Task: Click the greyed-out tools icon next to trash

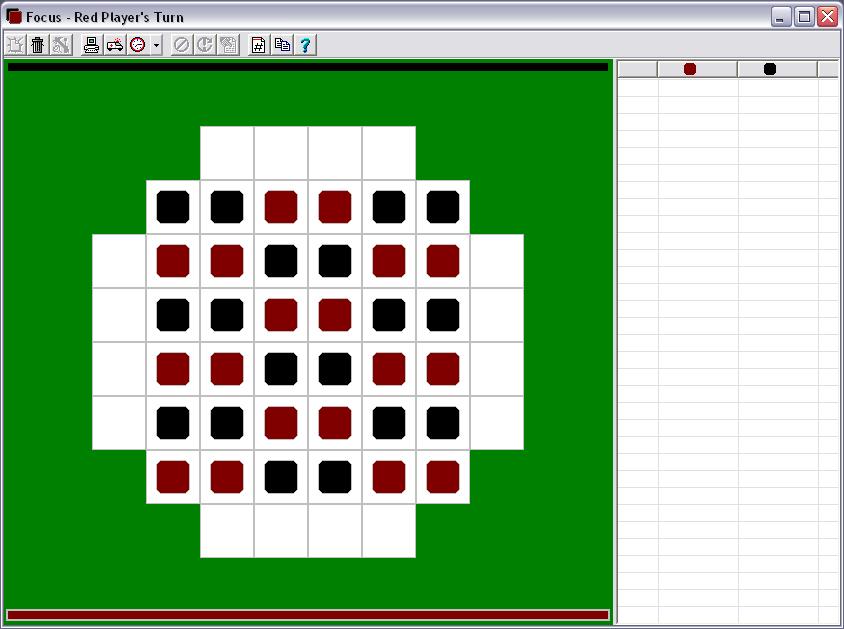Action: (61, 45)
